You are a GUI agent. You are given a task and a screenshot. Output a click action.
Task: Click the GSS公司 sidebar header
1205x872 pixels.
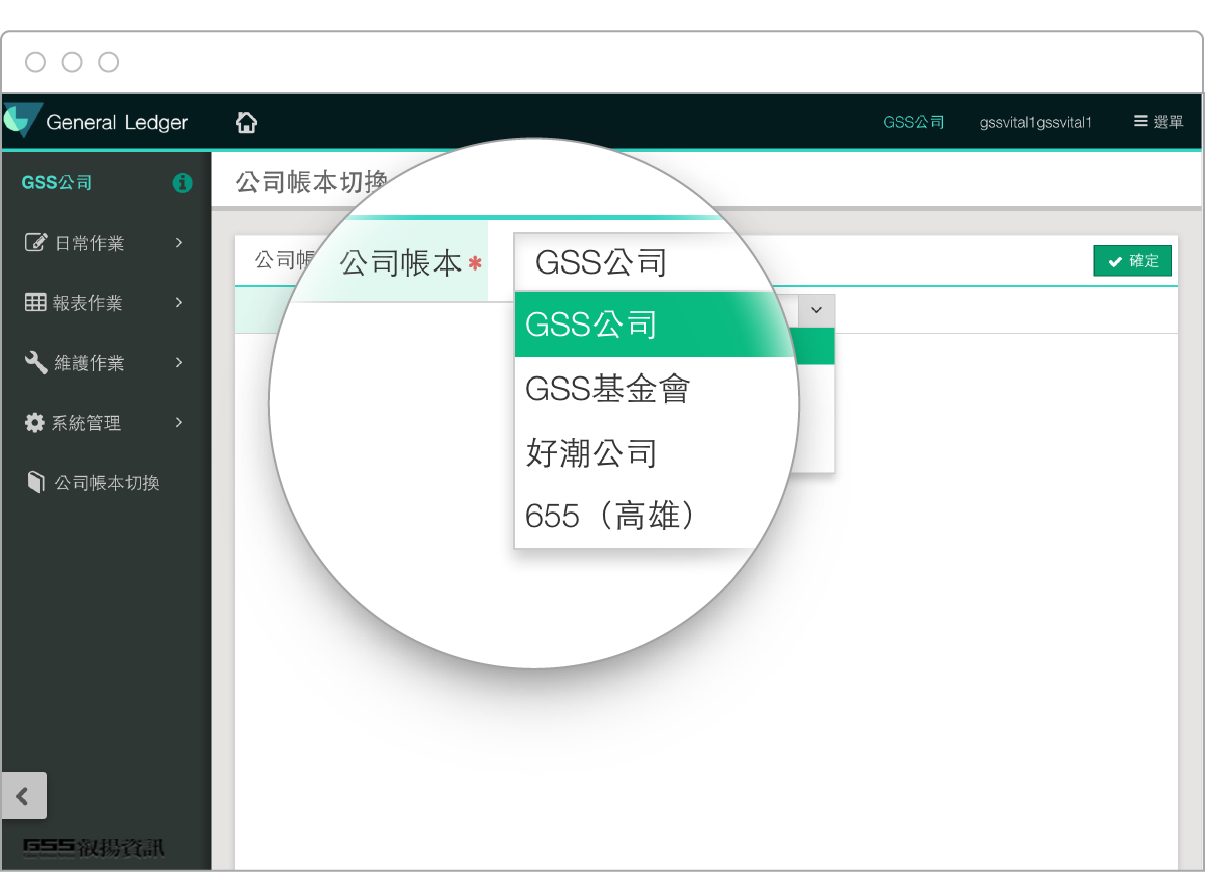[57, 183]
